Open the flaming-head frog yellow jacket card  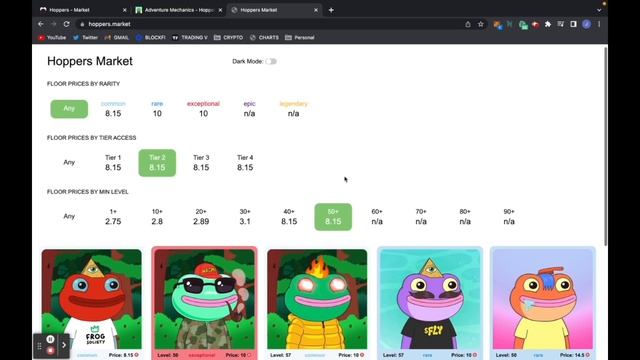coord(317,304)
